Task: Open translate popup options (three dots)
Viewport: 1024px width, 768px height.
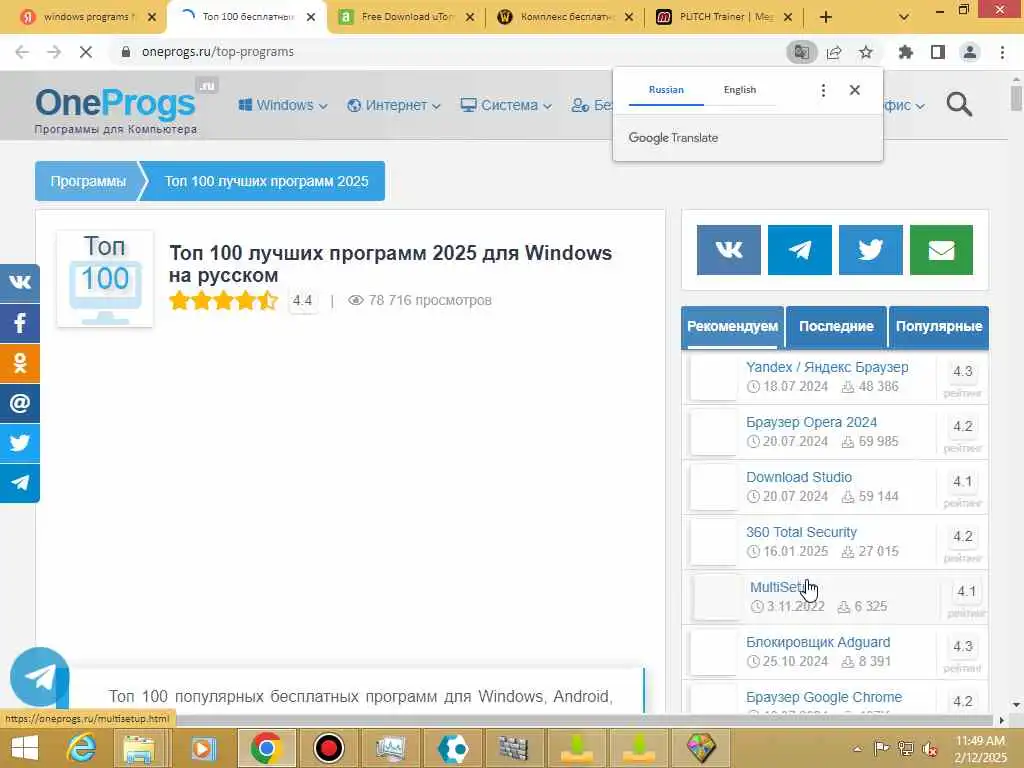Action: 823,90
